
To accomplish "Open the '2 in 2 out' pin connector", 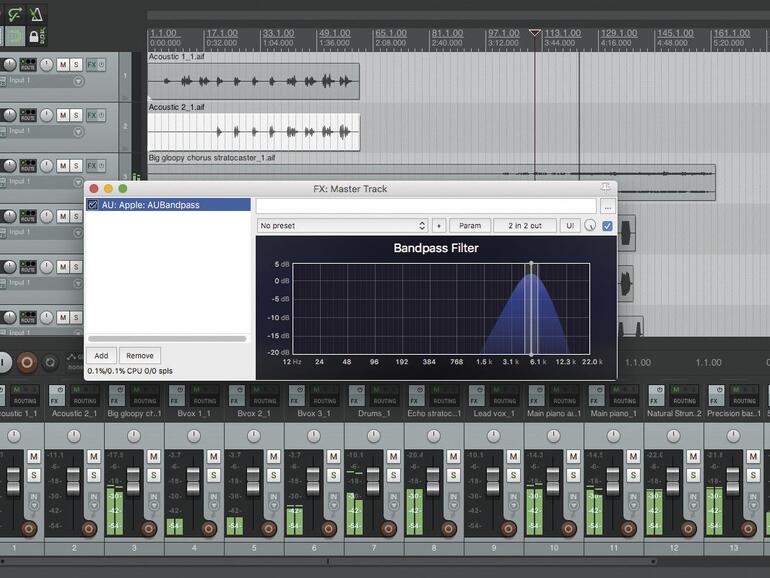I will coord(524,226).
